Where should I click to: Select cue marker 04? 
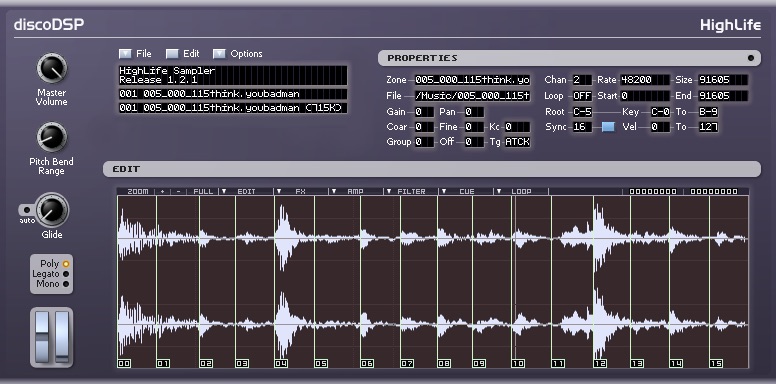click(281, 363)
